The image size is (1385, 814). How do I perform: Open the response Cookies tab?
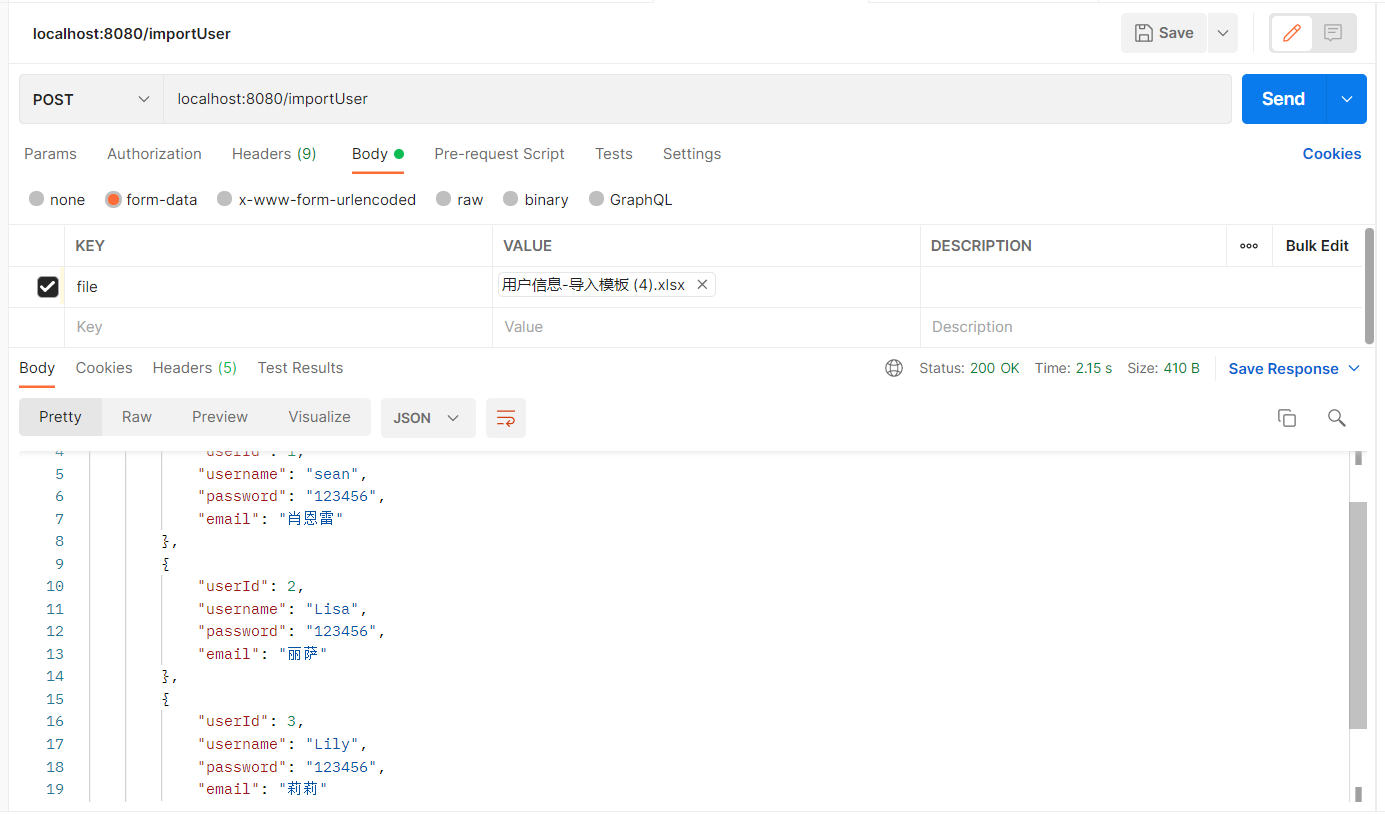click(104, 368)
